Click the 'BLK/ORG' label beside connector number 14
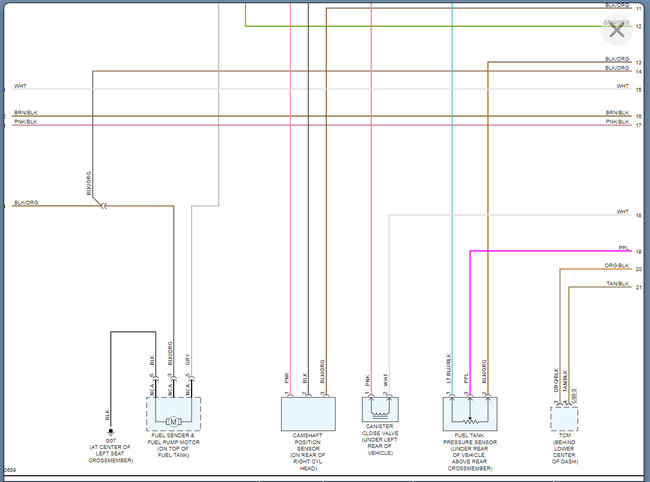Image resolution: width=650 pixels, height=482 pixels. tap(617, 68)
